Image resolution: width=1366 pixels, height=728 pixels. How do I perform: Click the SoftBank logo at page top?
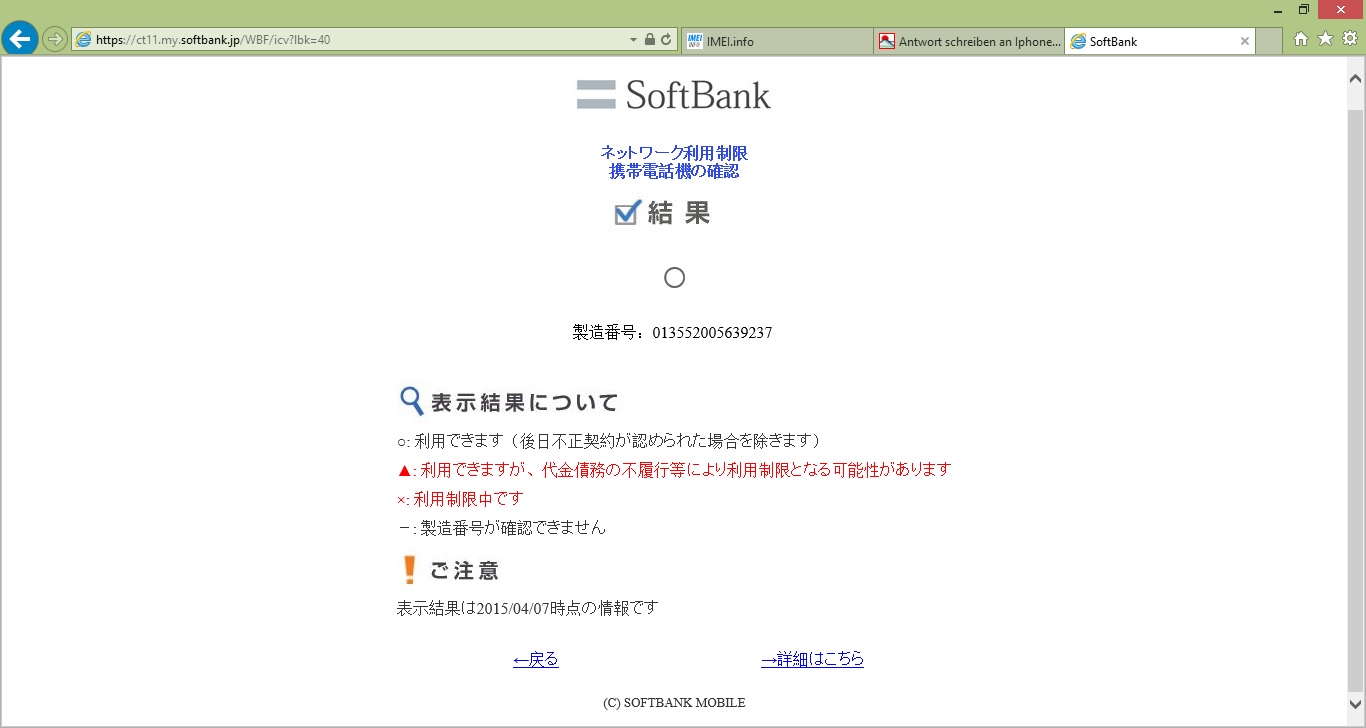(x=673, y=95)
